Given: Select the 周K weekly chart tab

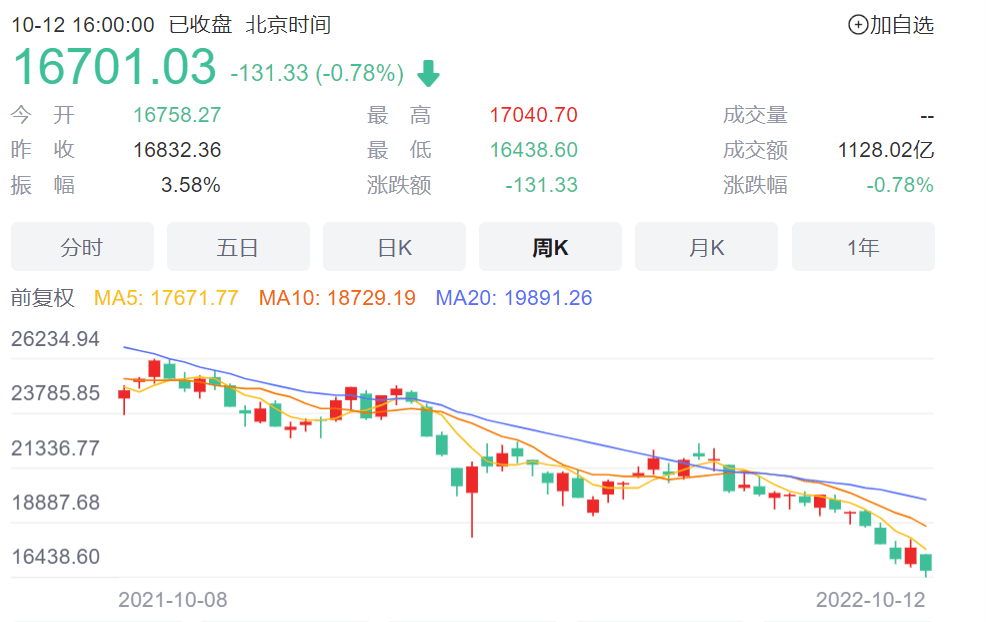Looking at the screenshot, I should point(550,247).
